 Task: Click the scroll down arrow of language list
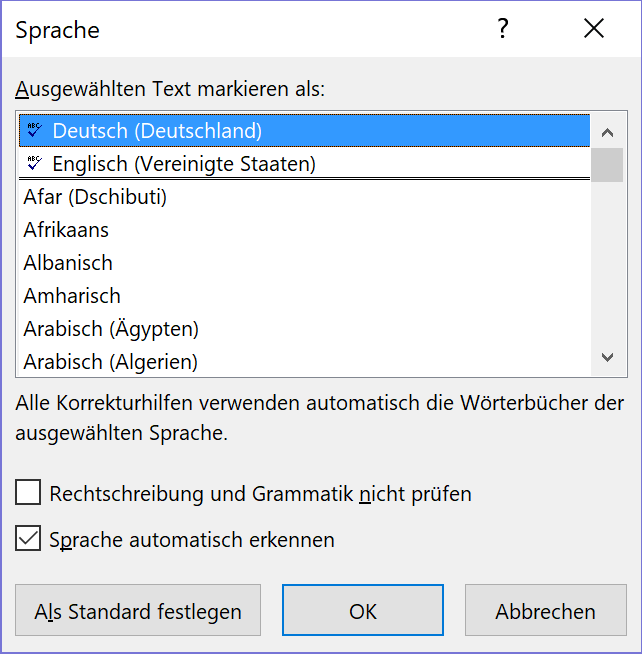(607, 357)
